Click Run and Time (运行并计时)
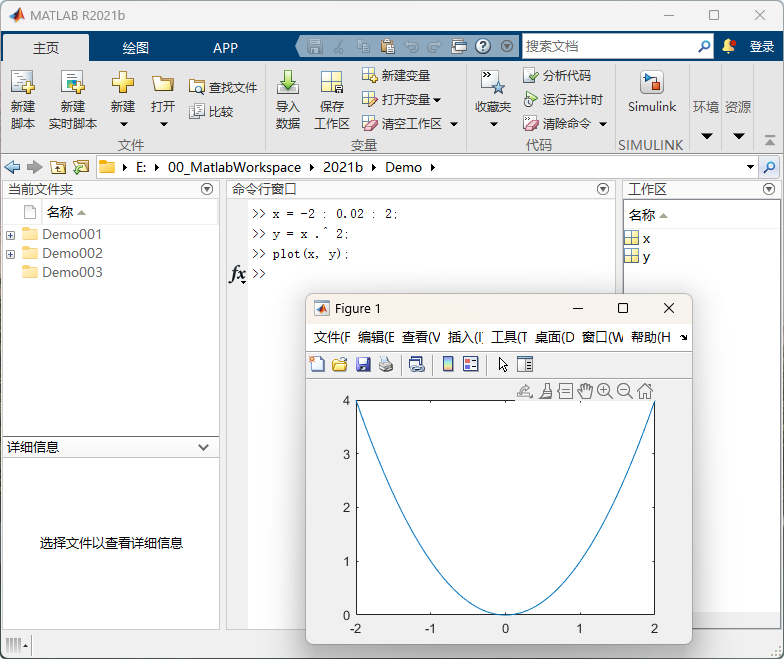Viewport: 784px width, 659px height. click(x=563, y=100)
